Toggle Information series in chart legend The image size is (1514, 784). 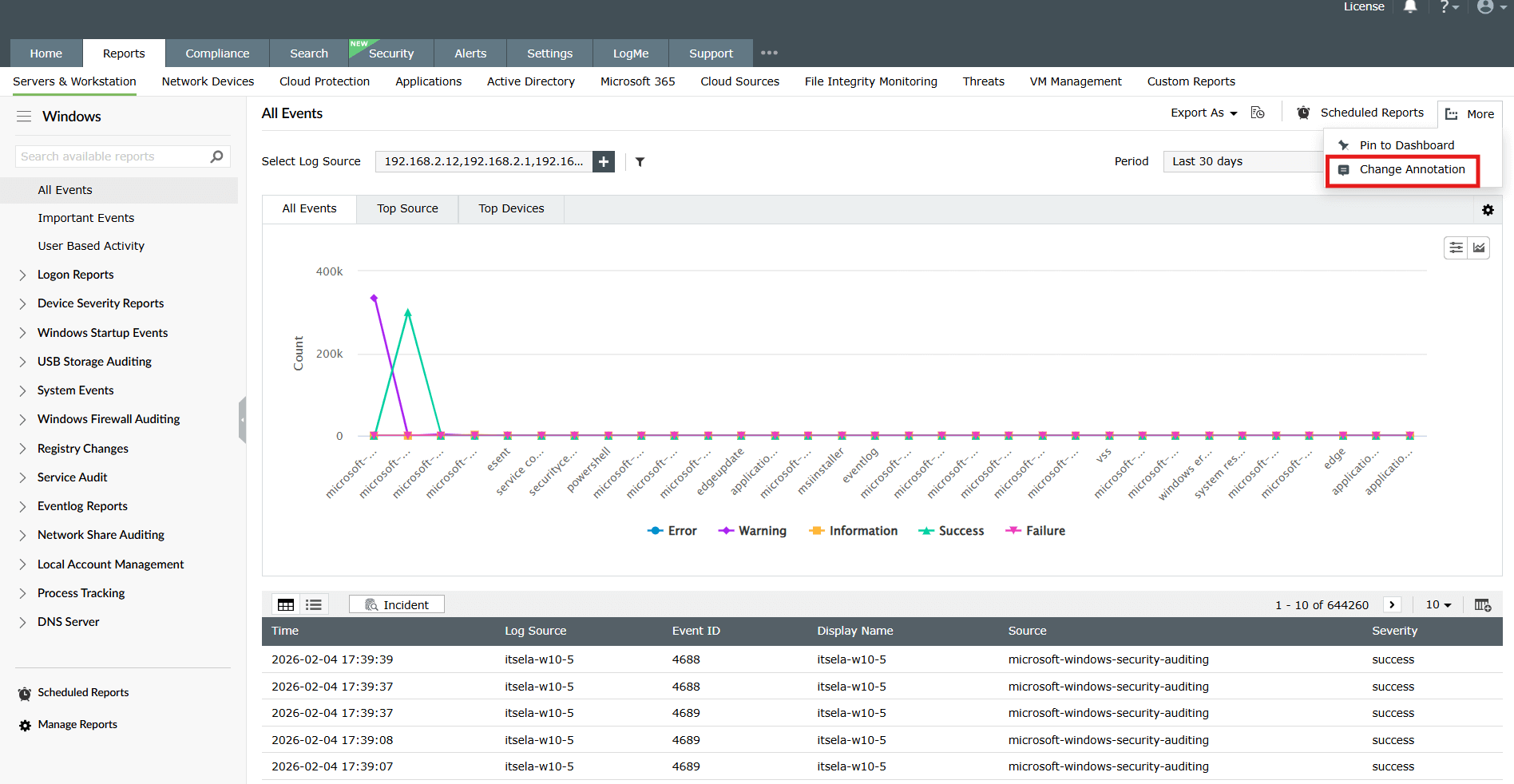point(853,531)
